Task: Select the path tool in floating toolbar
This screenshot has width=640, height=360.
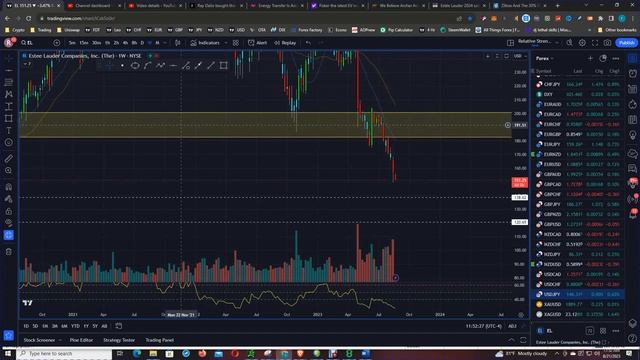Action: click(x=160, y=66)
